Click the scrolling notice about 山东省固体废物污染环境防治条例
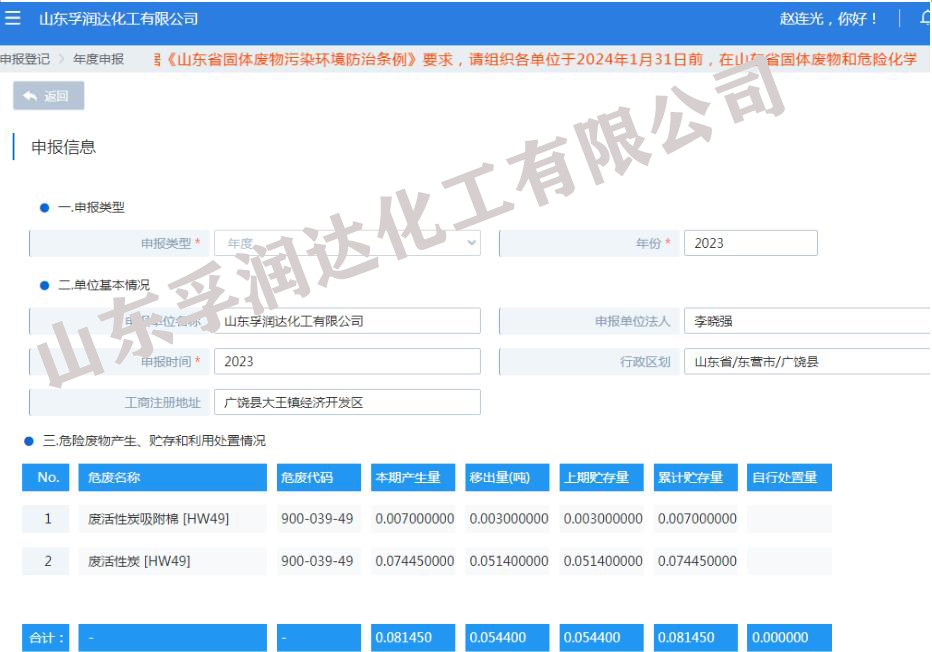 (x=536, y=59)
